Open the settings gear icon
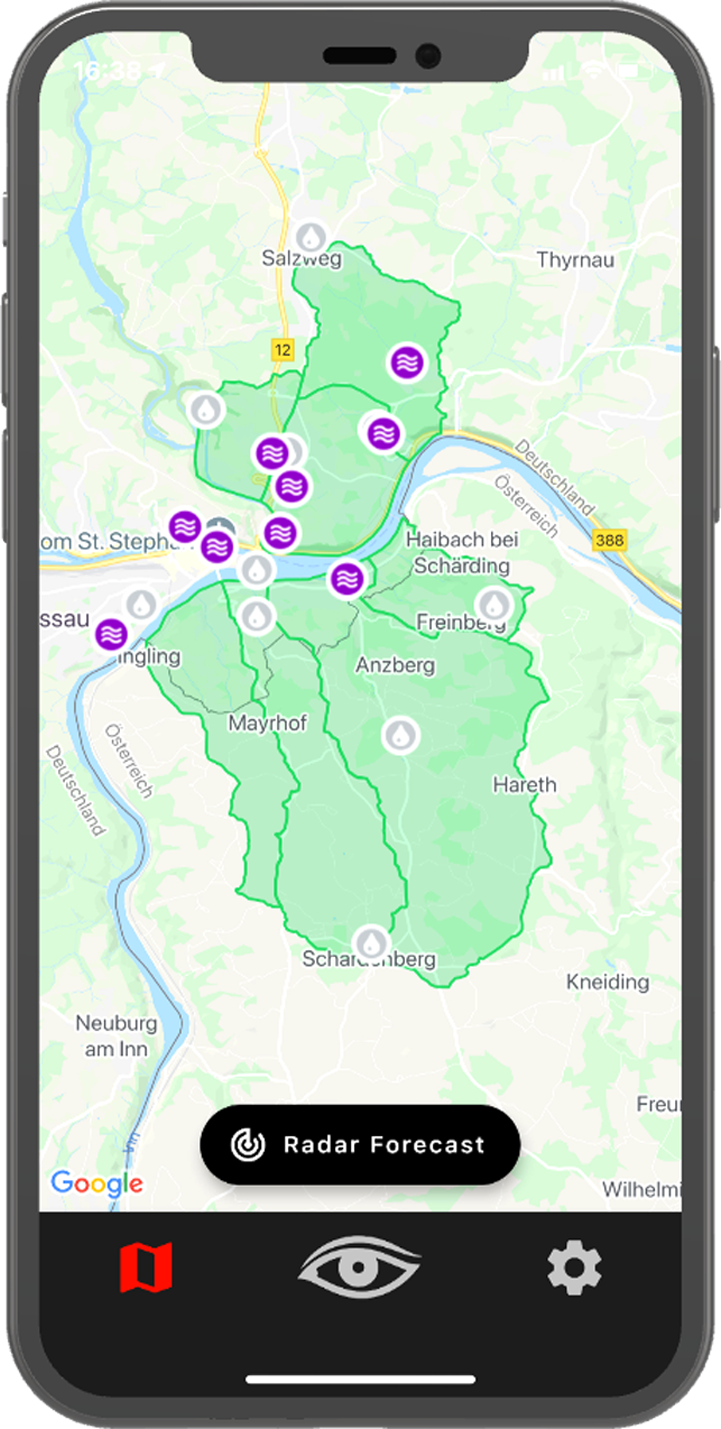The height and width of the screenshot is (1429, 721). click(574, 1268)
